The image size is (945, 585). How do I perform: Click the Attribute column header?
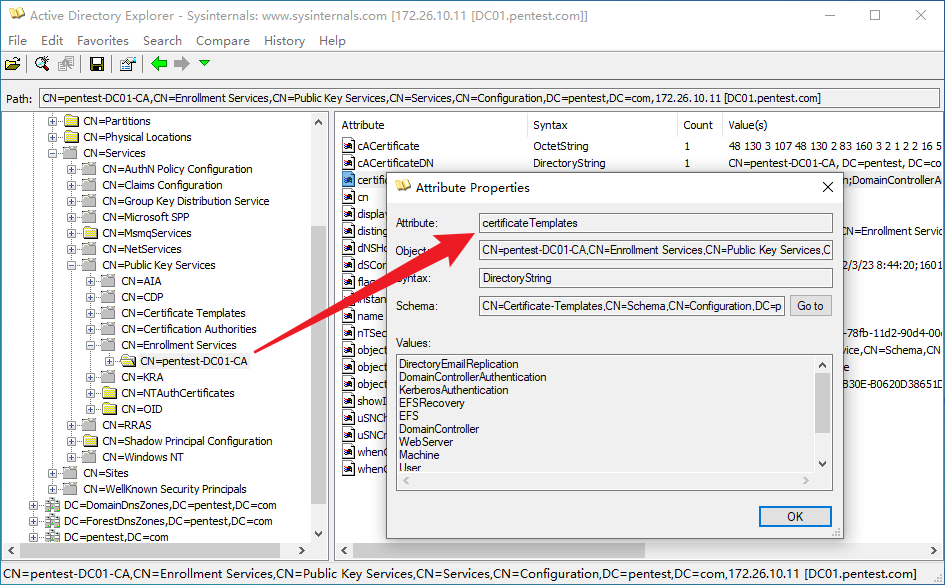431,125
